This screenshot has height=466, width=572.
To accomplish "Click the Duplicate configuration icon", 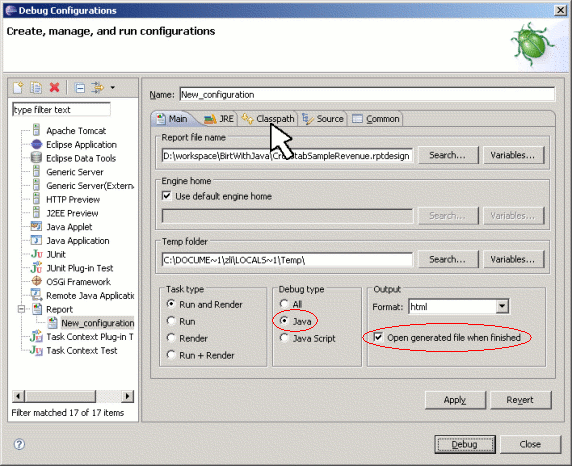I will [36, 88].
